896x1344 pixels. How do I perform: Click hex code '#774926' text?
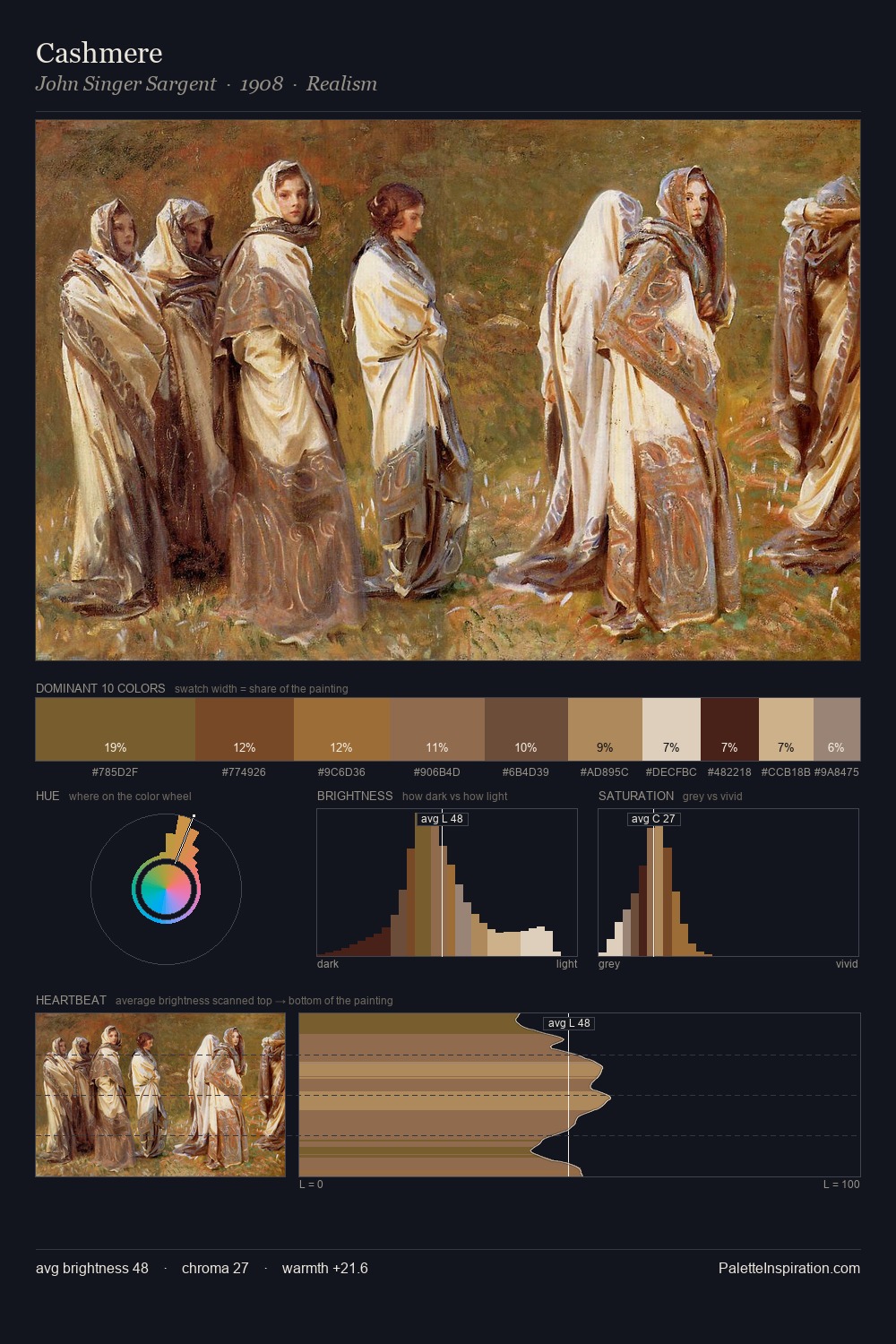[245, 772]
